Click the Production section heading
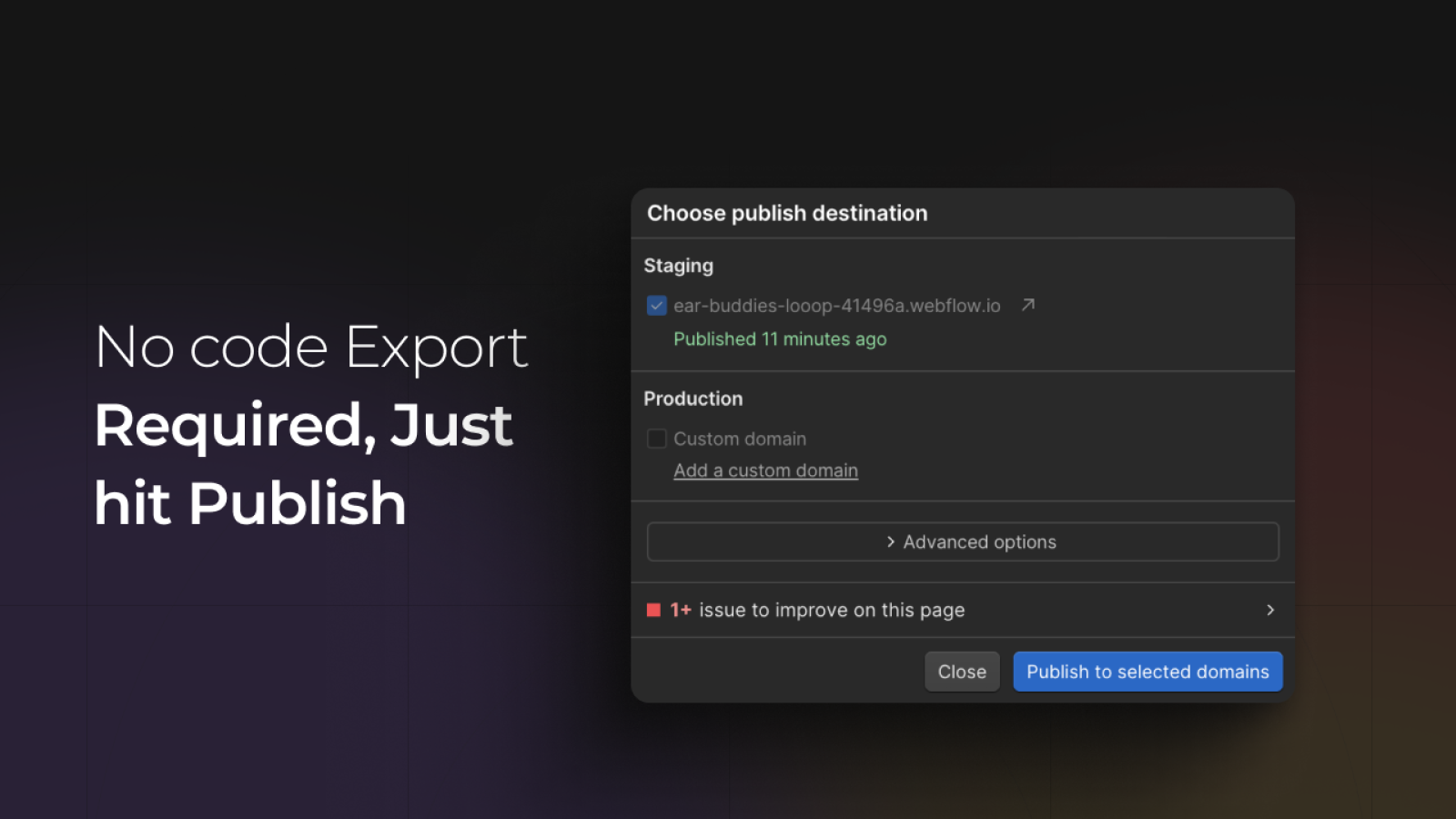Screen dimensions: 1456x819 pyautogui.click(x=693, y=399)
